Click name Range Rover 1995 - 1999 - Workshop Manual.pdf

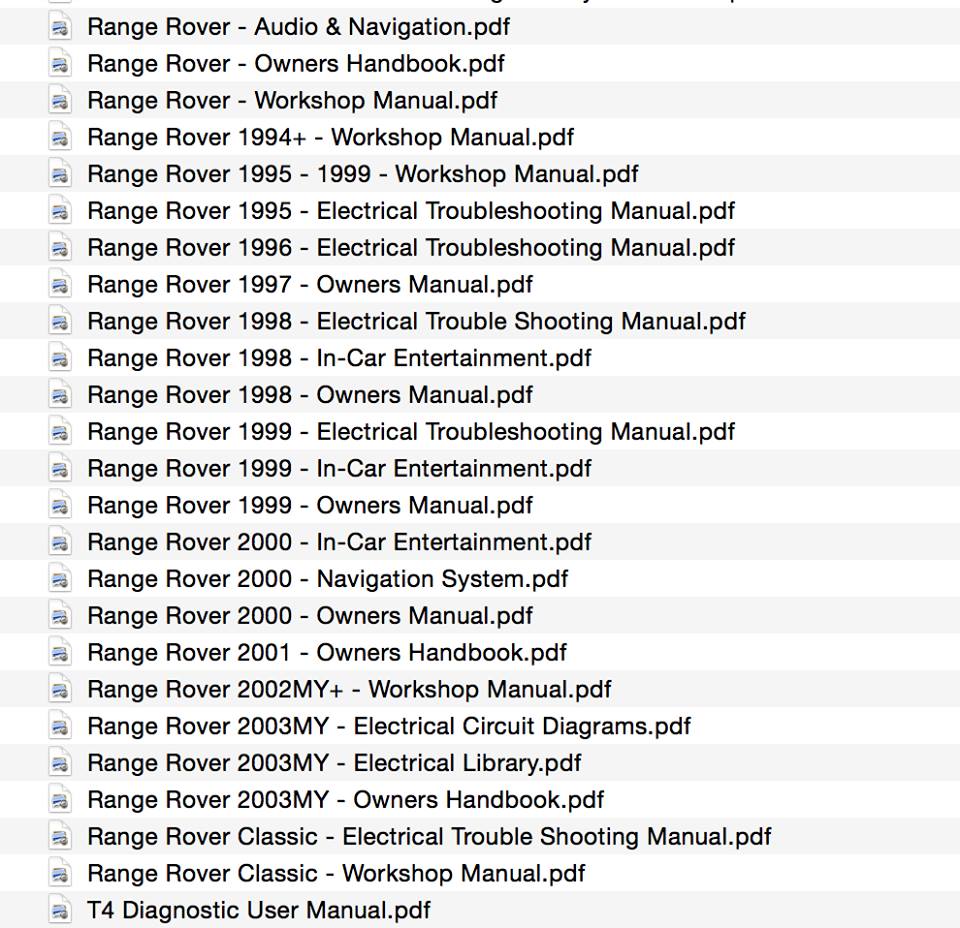pos(363,174)
